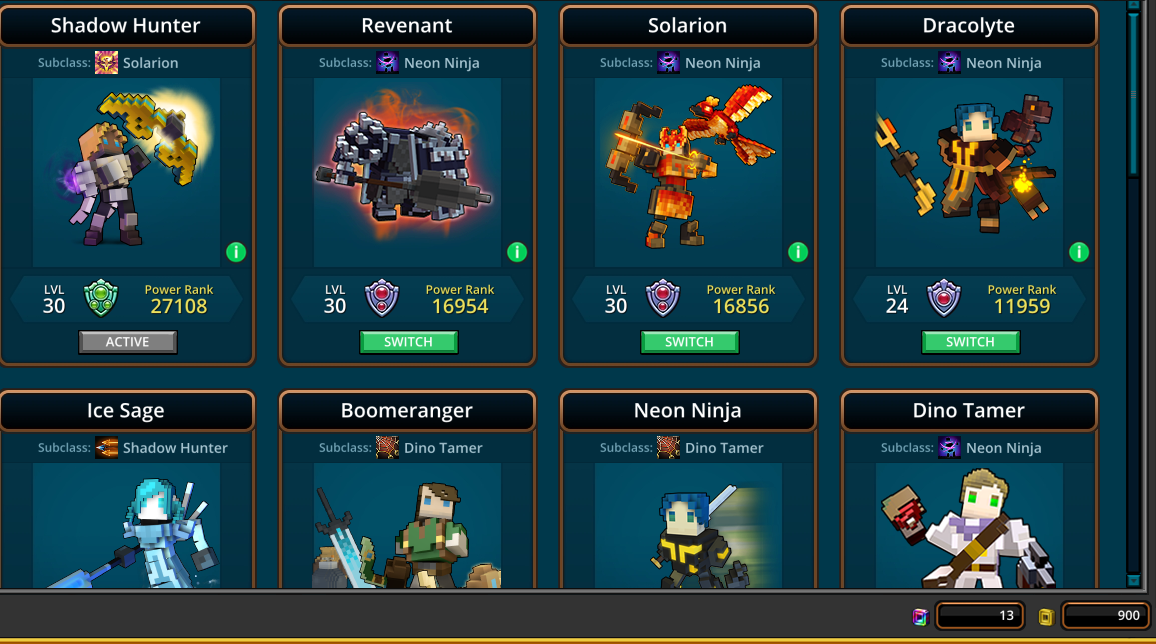Click the greyed ACTIVE button on Shadow Hunter
This screenshot has width=1156, height=644.
(x=128, y=342)
